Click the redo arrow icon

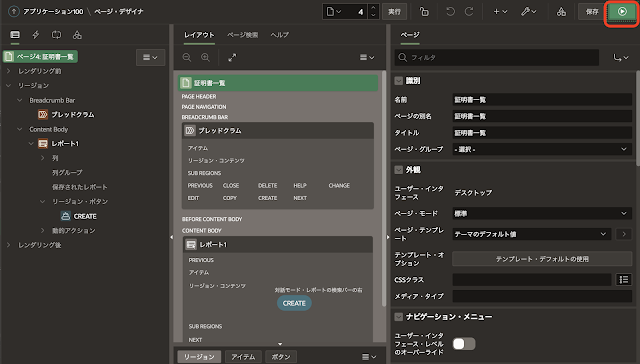coord(469,12)
